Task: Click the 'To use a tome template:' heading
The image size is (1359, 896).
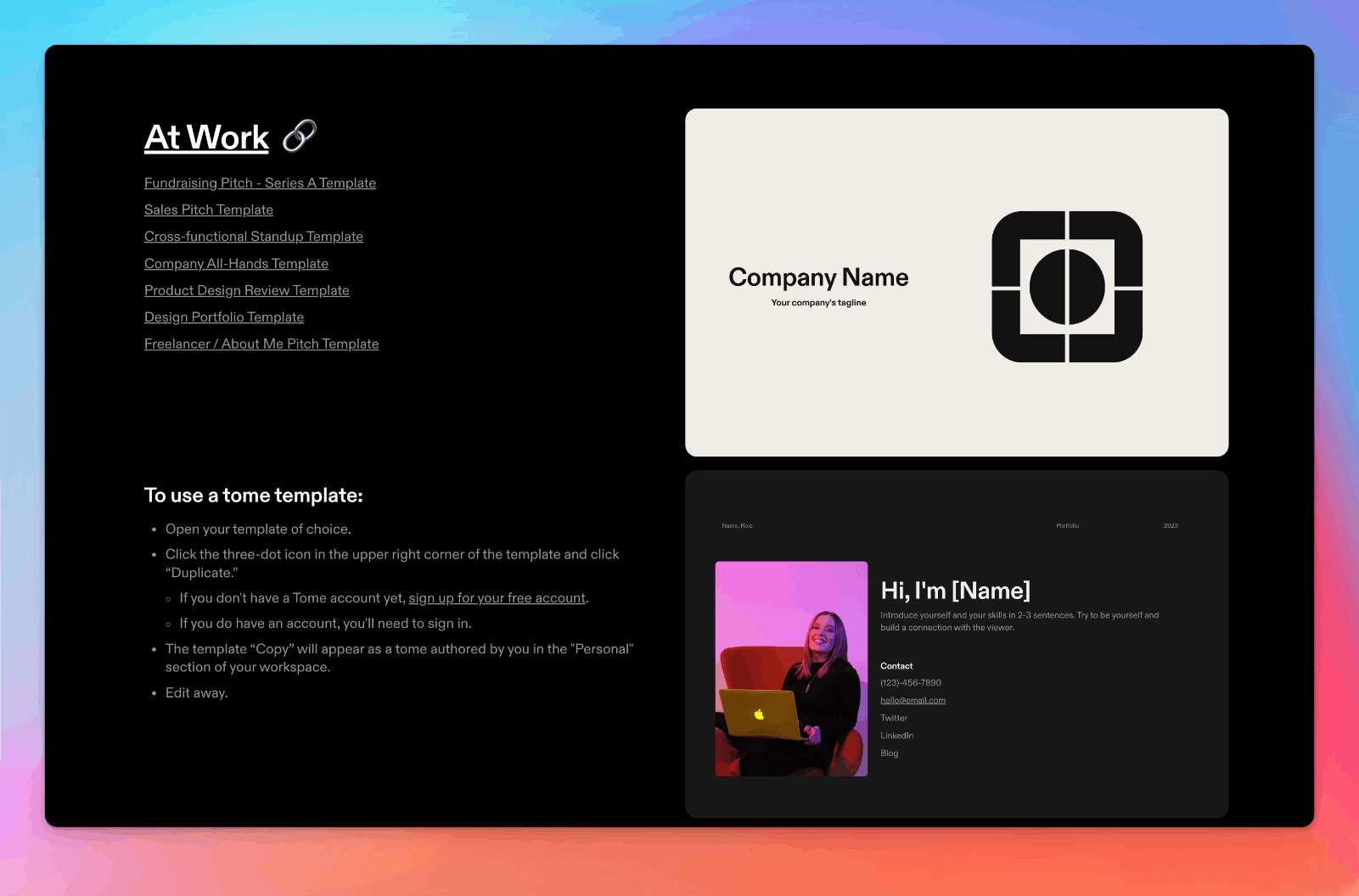Action: 254,496
